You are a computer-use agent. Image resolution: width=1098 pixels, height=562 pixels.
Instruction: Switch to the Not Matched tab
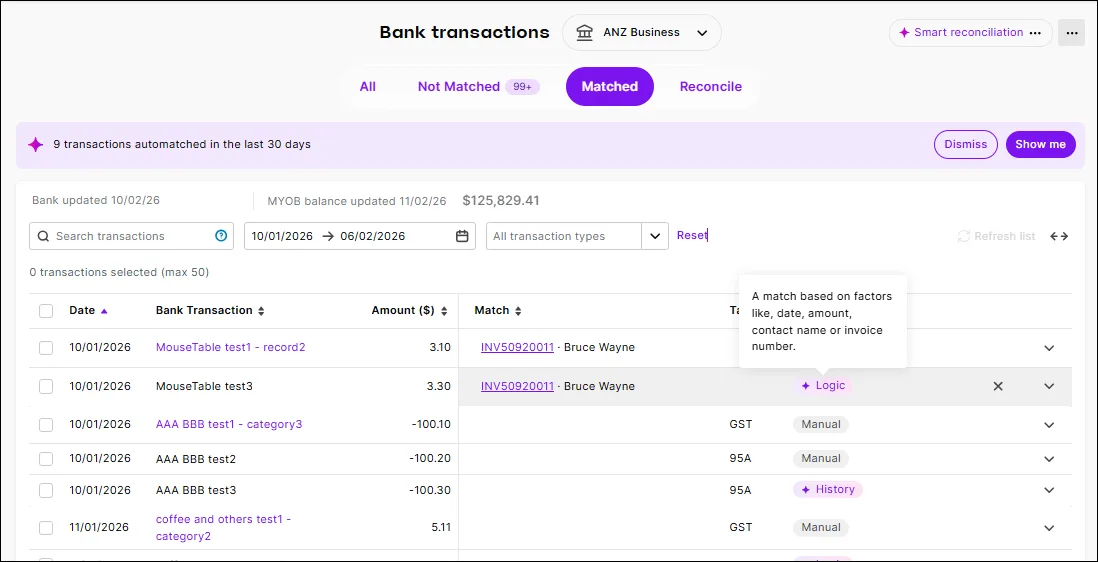click(478, 87)
